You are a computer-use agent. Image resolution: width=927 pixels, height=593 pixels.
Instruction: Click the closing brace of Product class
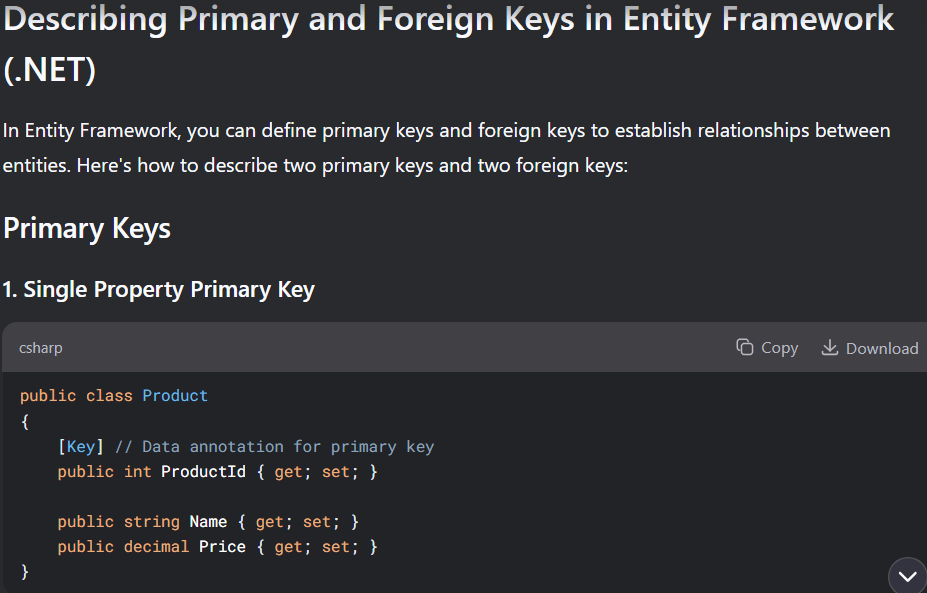(24, 572)
